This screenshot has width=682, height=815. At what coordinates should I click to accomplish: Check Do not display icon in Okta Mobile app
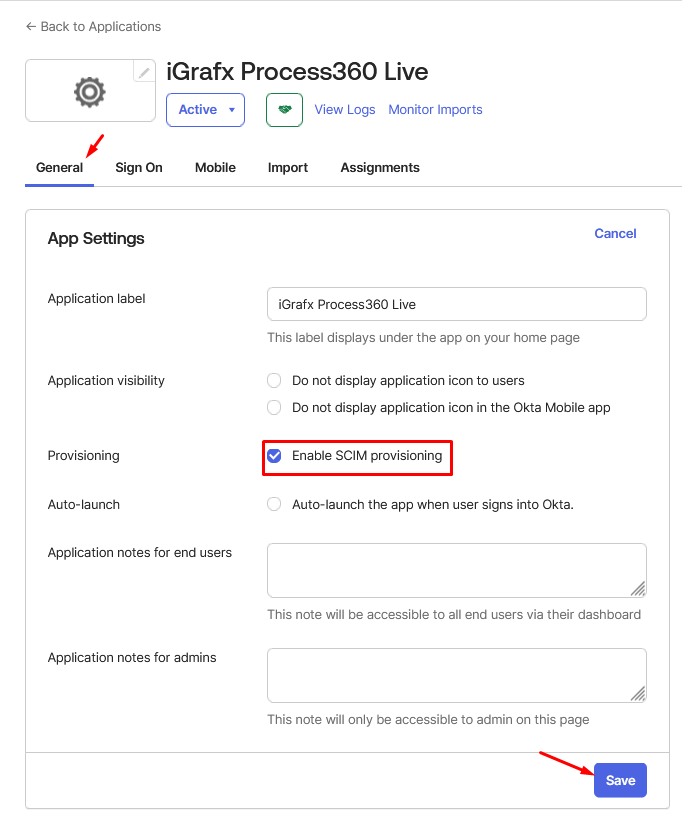click(274, 408)
